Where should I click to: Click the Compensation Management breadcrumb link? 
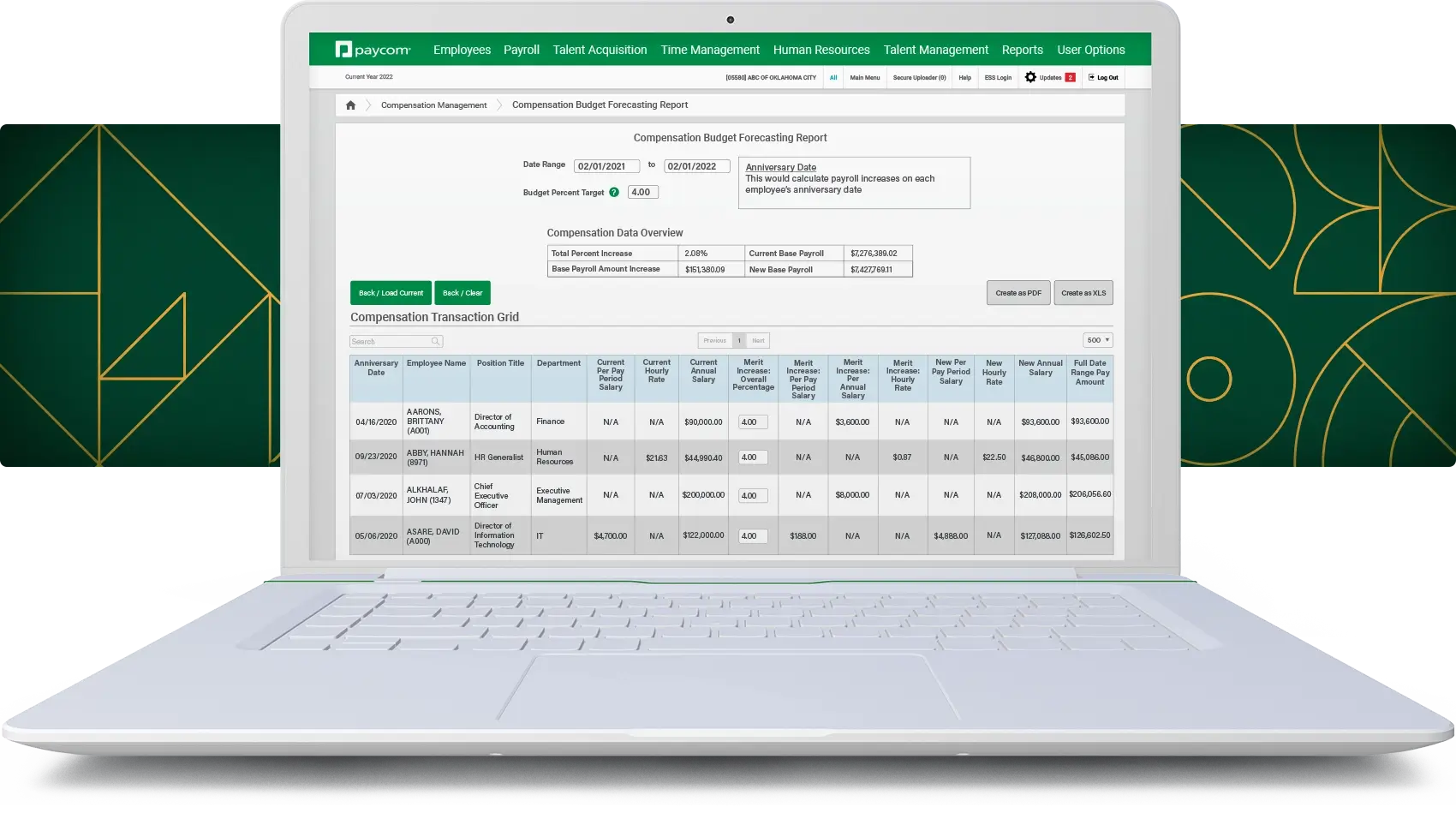tap(433, 105)
